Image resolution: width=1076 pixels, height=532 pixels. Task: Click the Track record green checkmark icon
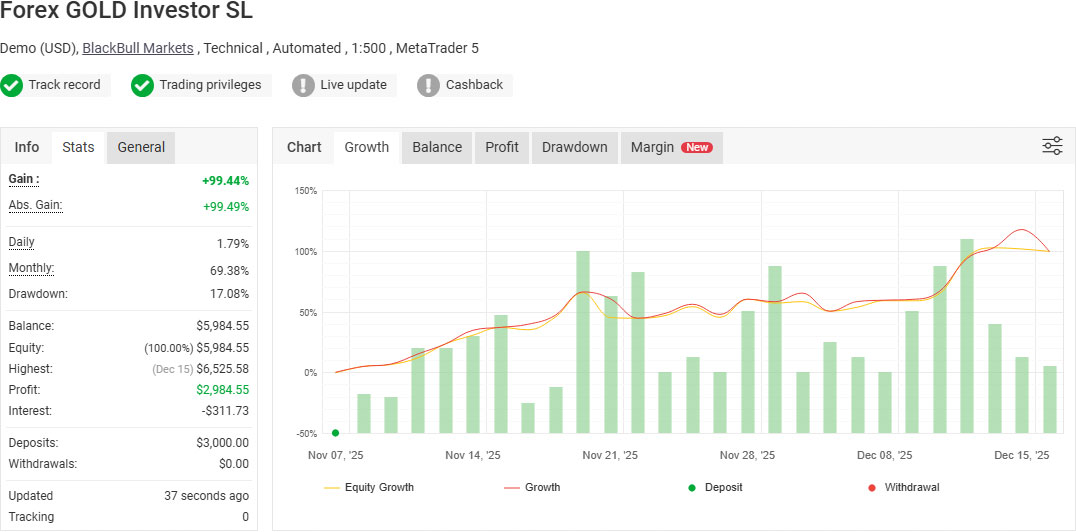[12, 85]
